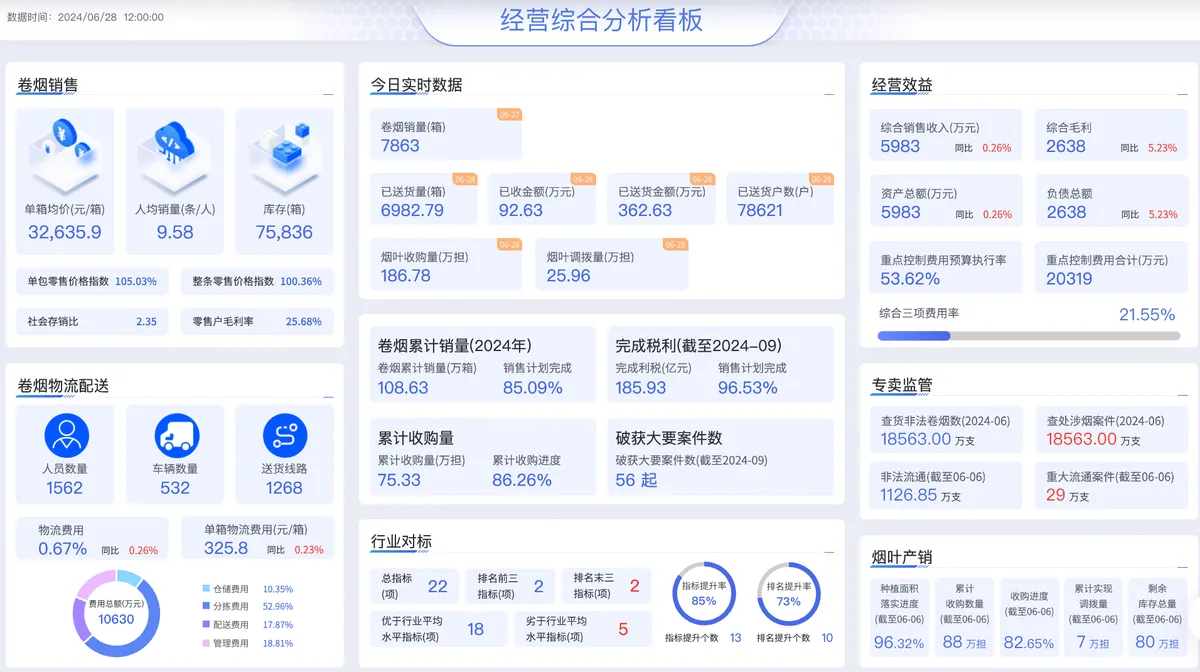Open the 卷烟销量(箱) 7863 card

[x=446, y=135]
